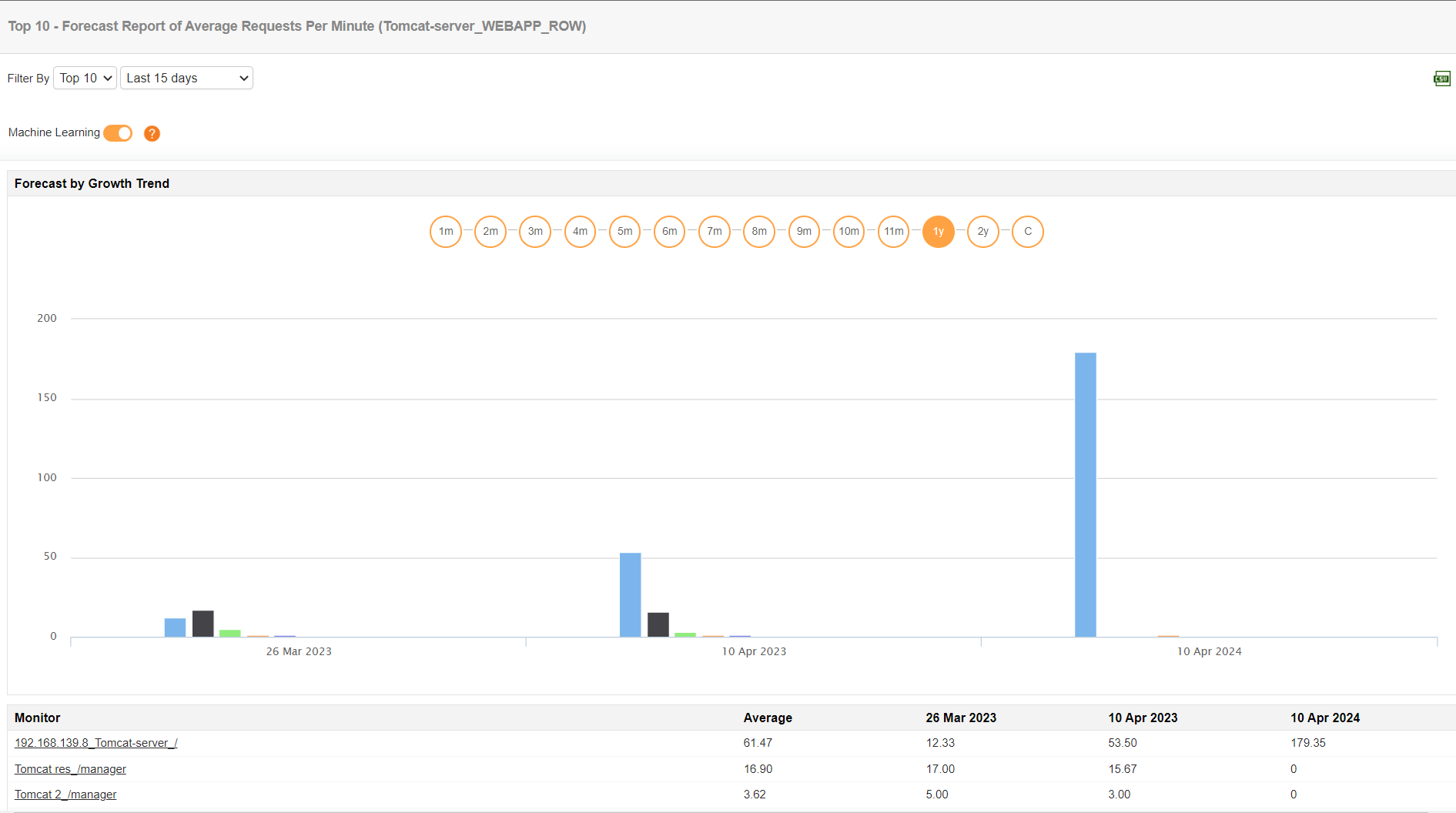Screen dimensions: 1456x813
Task: Switch to the 1y forecast period
Action: [938, 231]
